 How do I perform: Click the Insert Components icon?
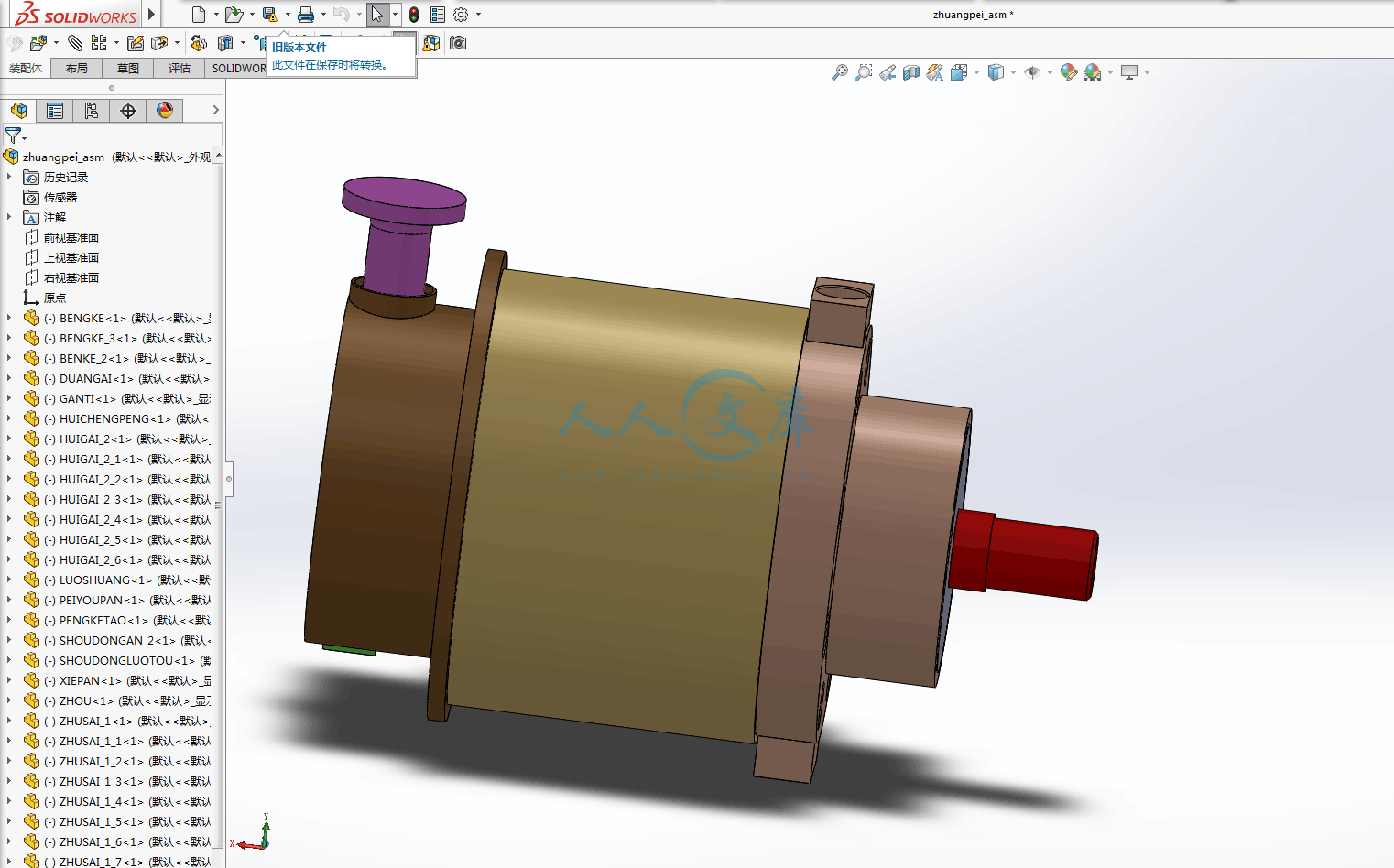pyautogui.click(x=38, y=43)
